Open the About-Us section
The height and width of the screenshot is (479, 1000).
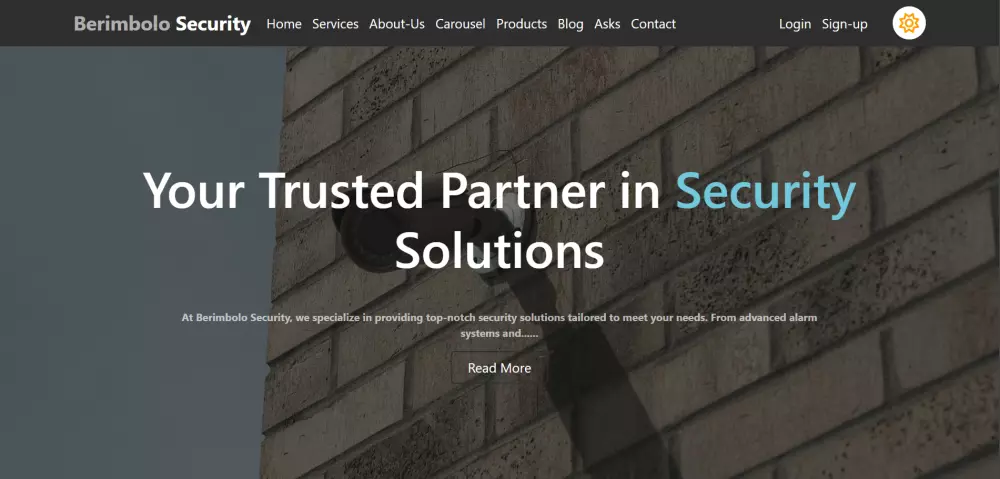click(x=397, y=24)
